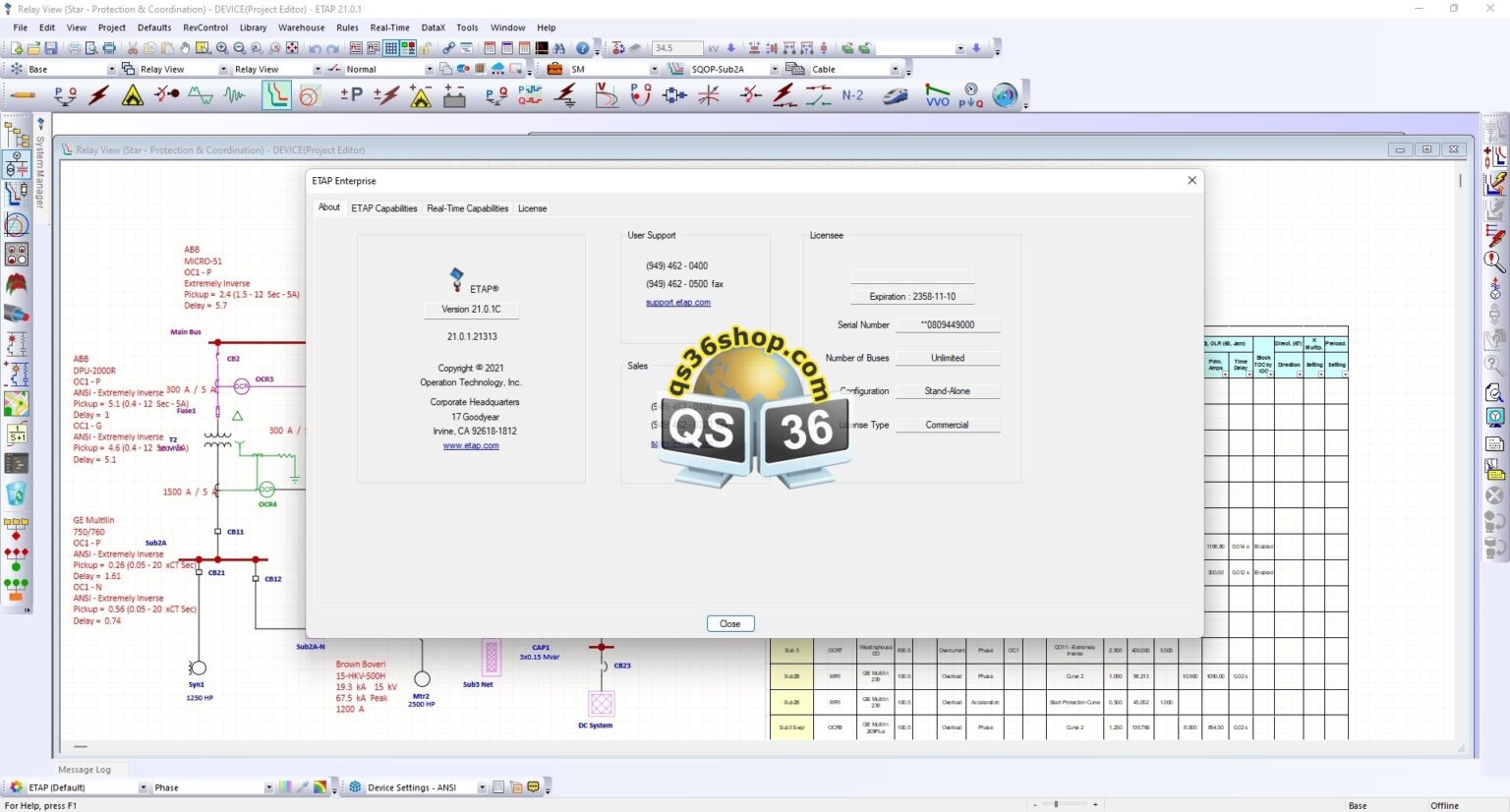Click the Message Log panel tab

[85, 770]
